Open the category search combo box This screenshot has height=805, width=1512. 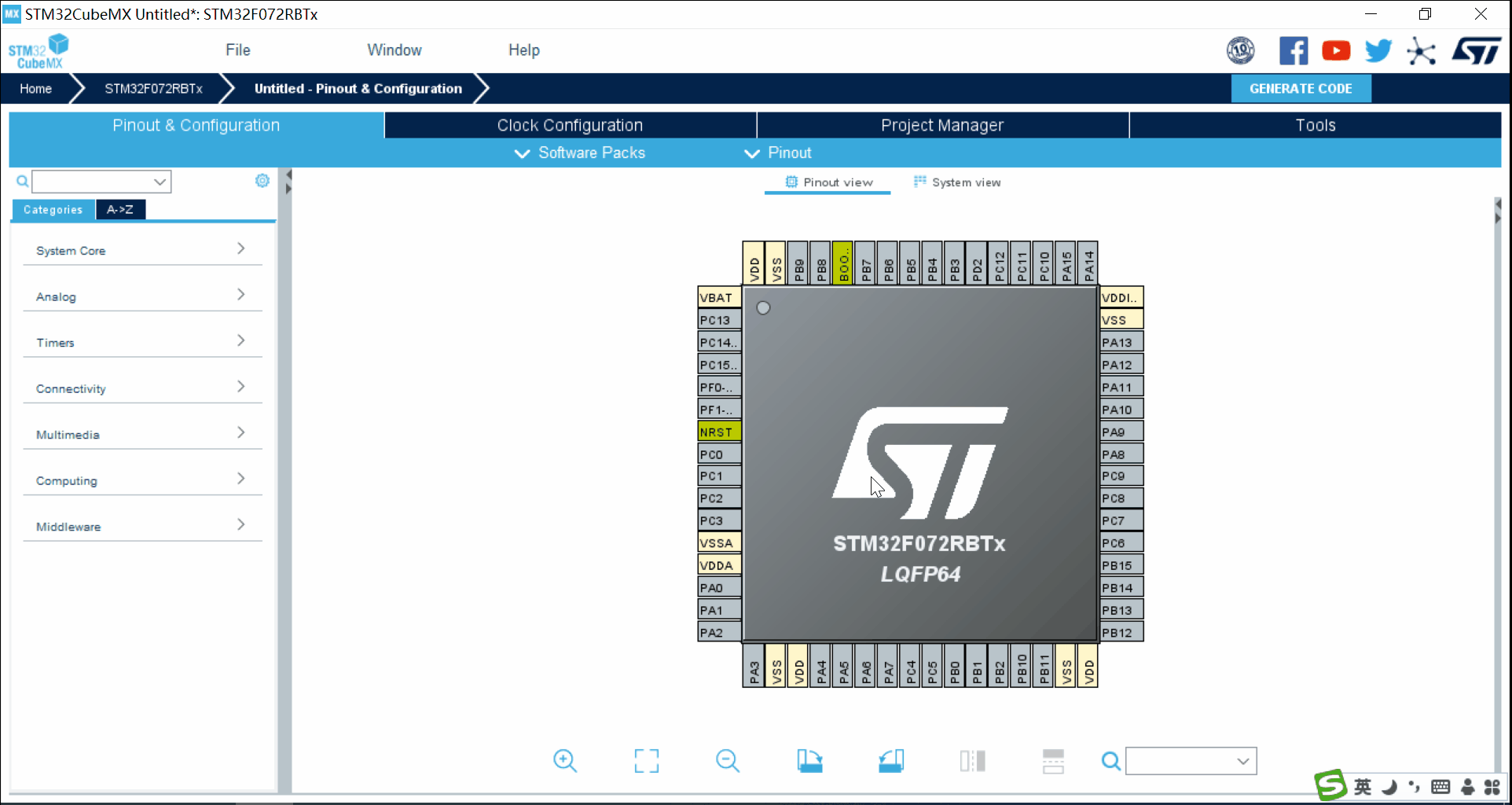(x=101, y=182)
